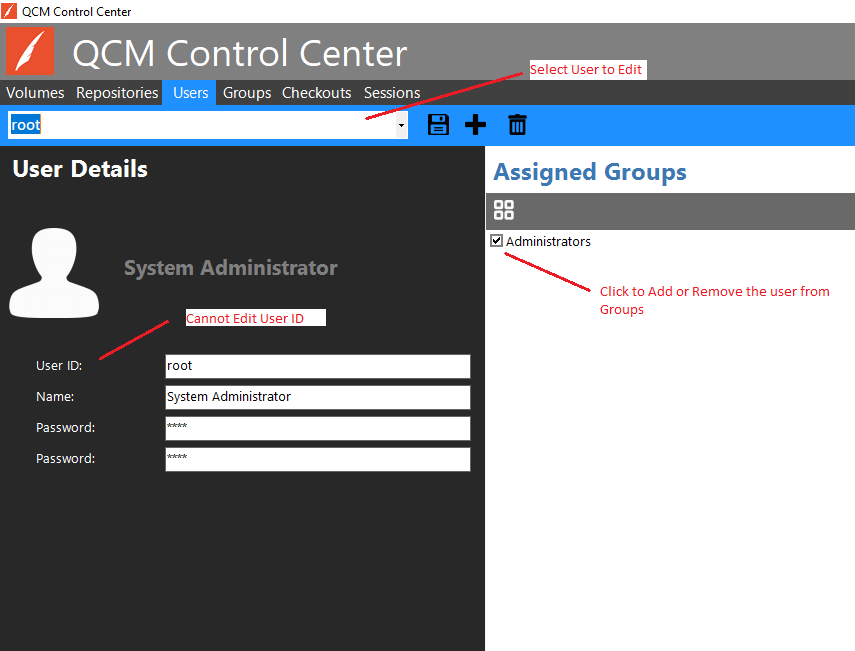Select the Users tab
The image size is (855, 651).
190,93
